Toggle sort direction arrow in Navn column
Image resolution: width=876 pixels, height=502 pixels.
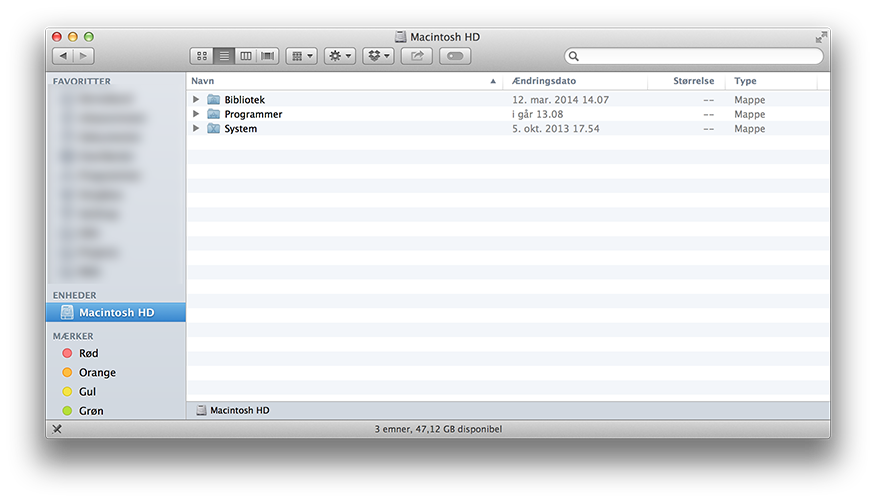coord(493,82)
